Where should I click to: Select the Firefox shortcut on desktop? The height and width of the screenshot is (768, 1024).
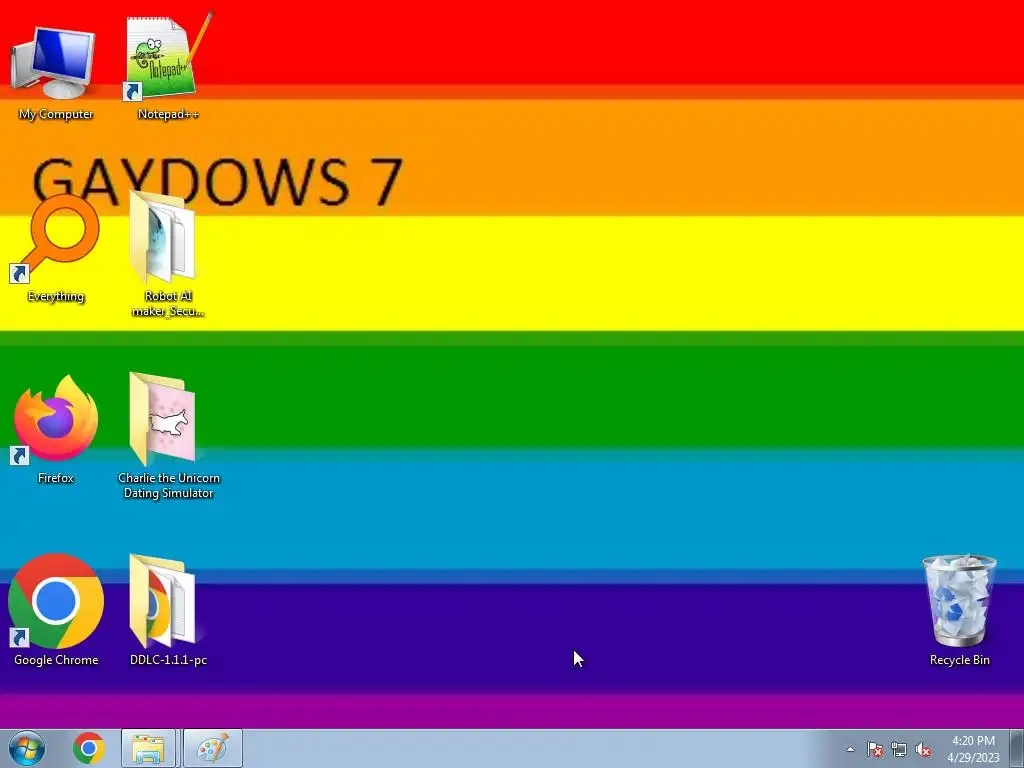[x=56, y=419]
